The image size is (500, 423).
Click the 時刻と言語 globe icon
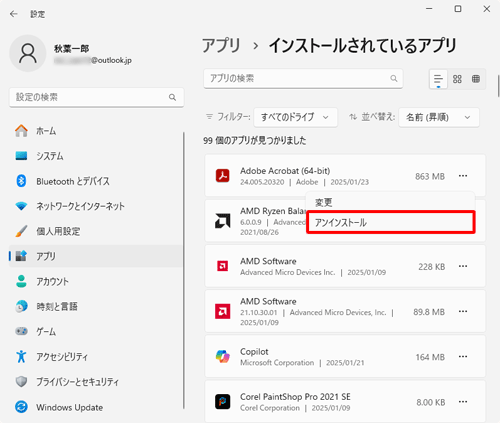(x=21, y=306)
